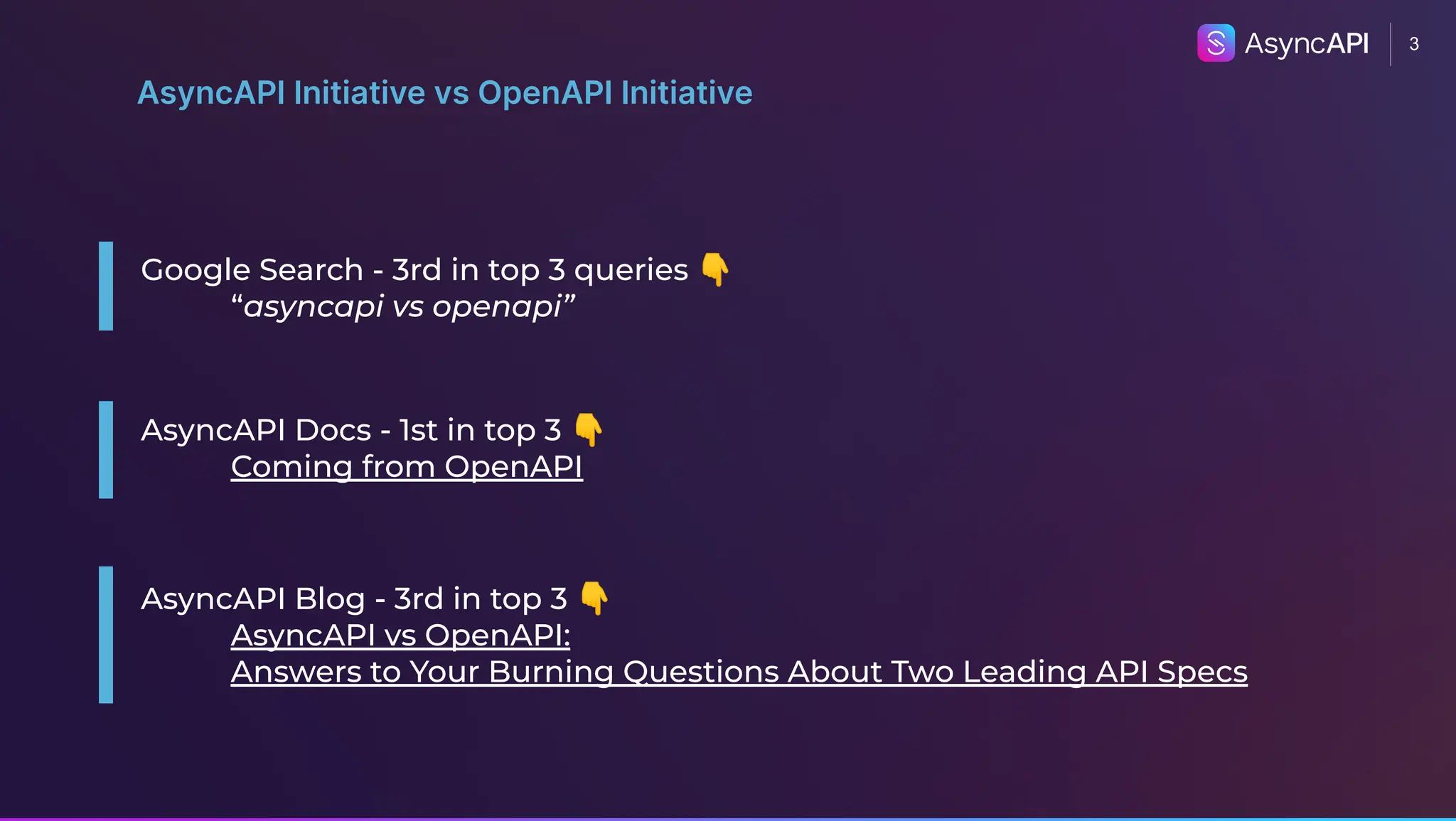Click the AsyncAPI logo icon
This screenshot has height=821, width=1456.
tap(1216, 43)
